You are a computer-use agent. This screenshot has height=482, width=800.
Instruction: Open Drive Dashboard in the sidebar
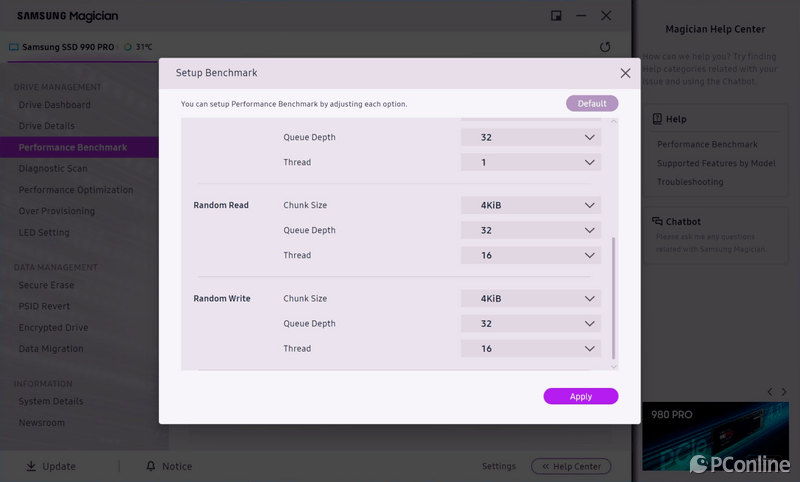(54, 105)
